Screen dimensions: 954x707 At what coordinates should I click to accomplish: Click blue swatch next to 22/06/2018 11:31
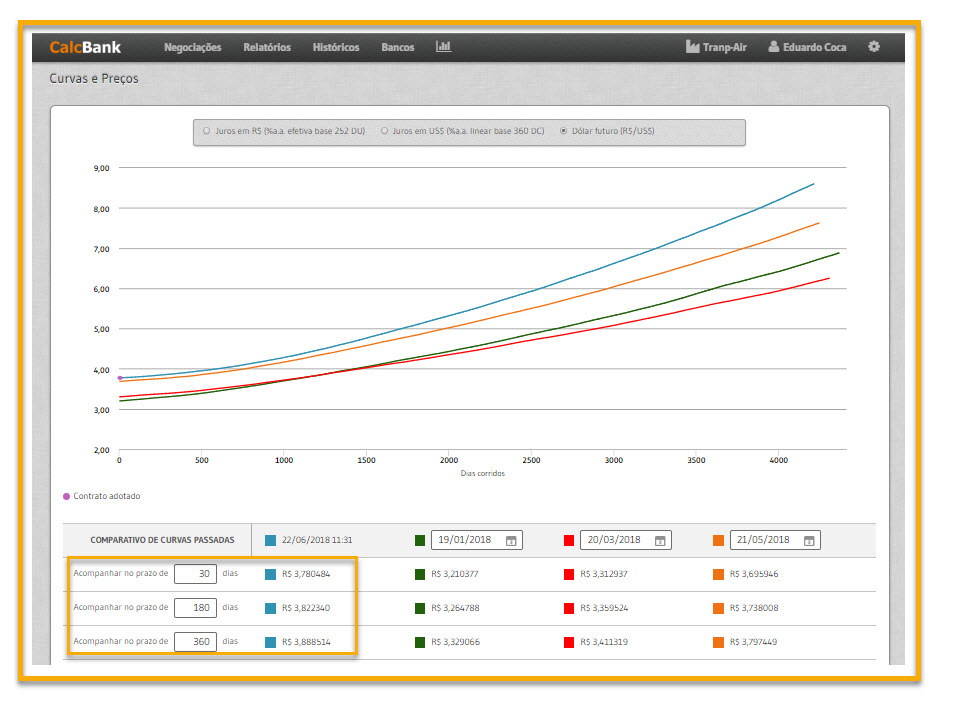[271, 540]
